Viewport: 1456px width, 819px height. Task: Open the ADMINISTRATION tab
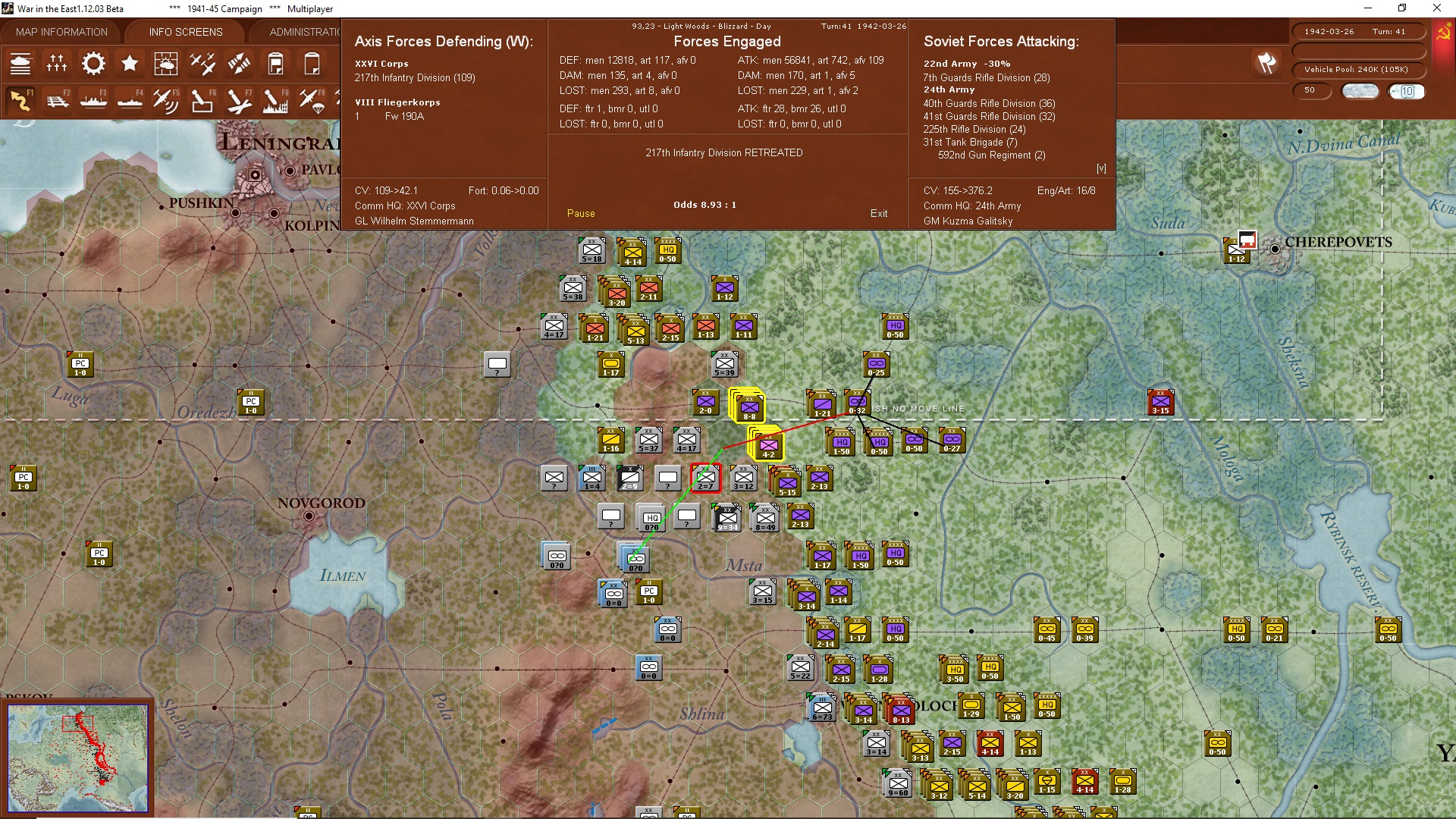pos(303,32)
